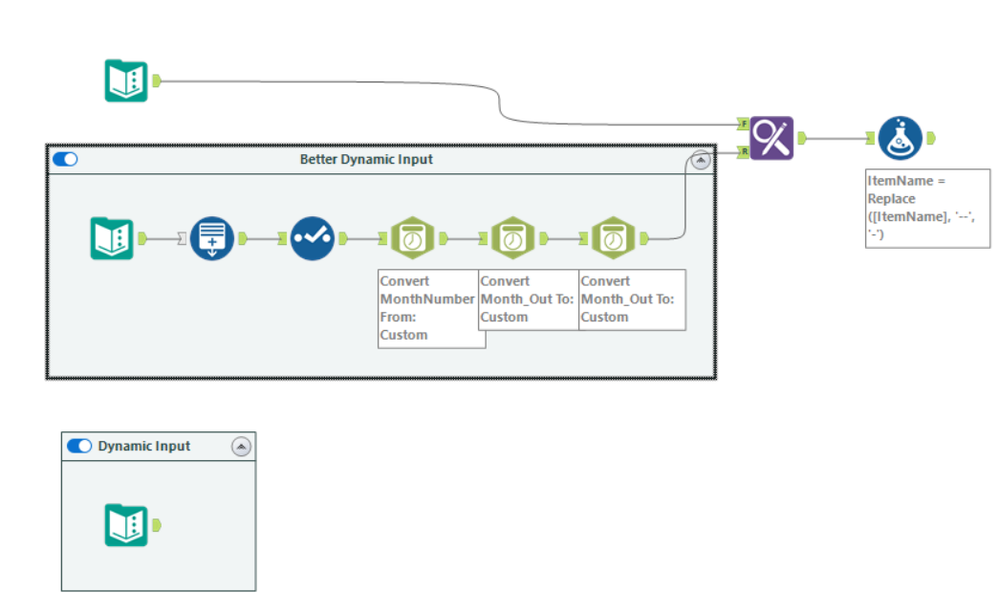999x596 pixels.
Task: Disable the Better Dynamic Input container
Action: 65,159
